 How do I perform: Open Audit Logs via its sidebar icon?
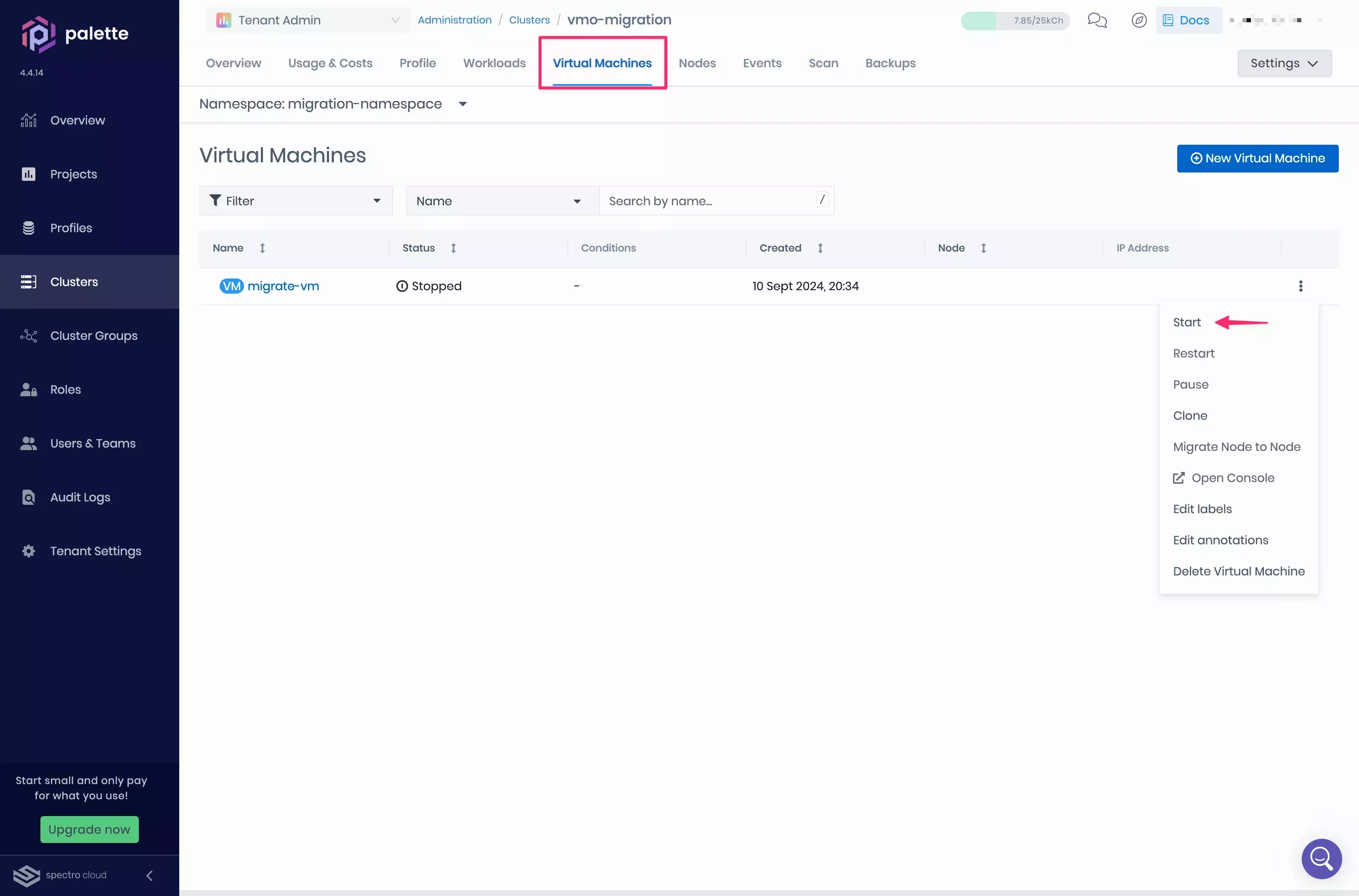(29, 497)
